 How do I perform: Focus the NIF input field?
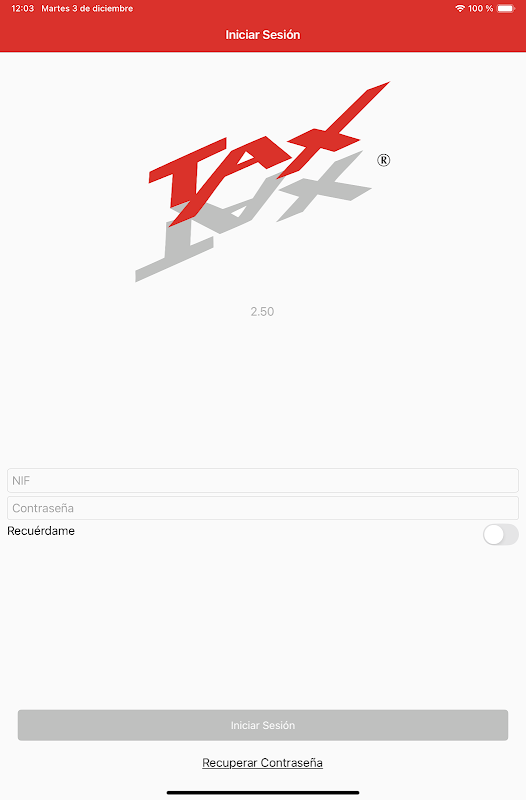coord(263,481)
